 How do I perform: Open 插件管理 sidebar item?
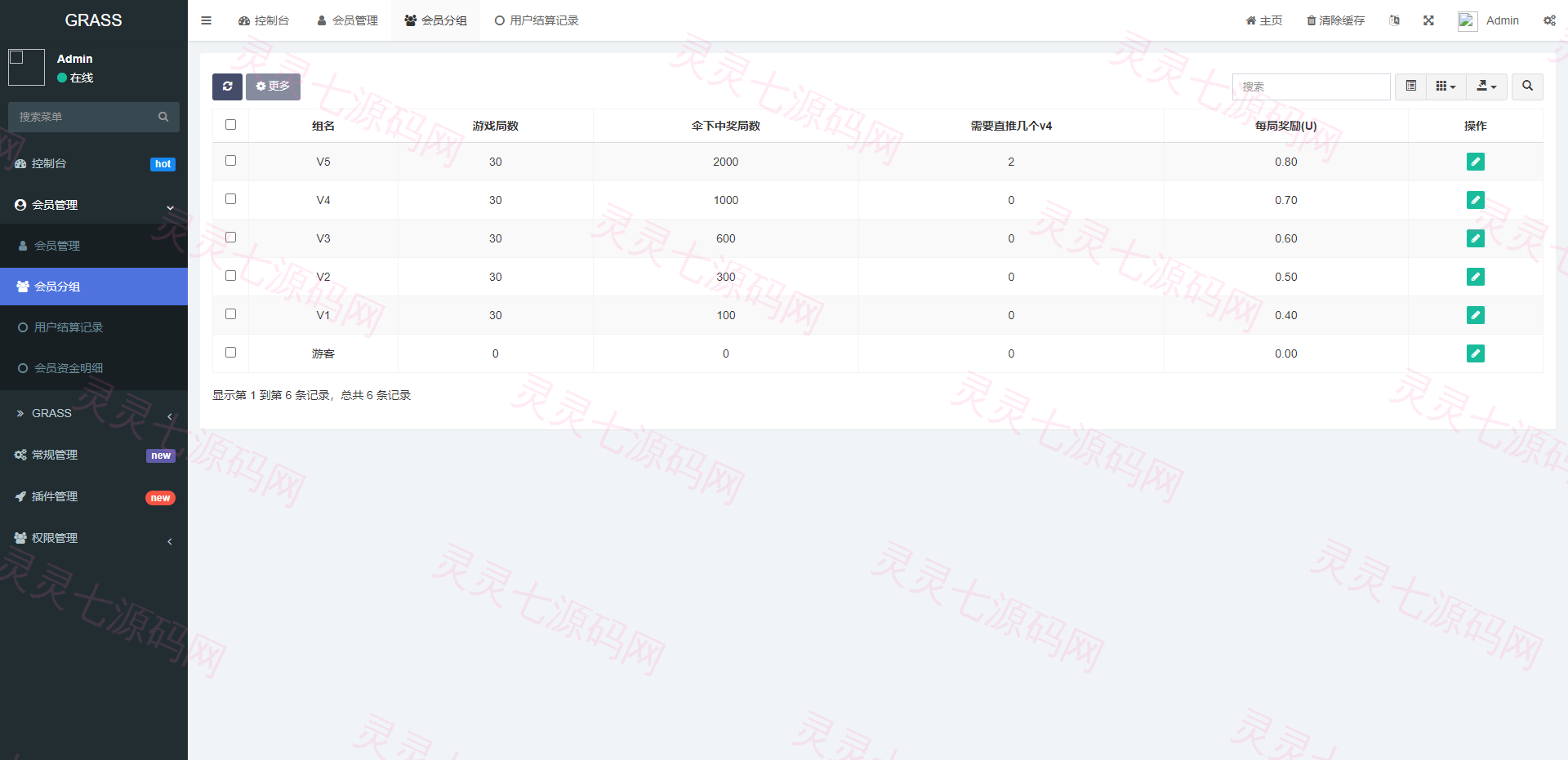(x=94, y=496)
